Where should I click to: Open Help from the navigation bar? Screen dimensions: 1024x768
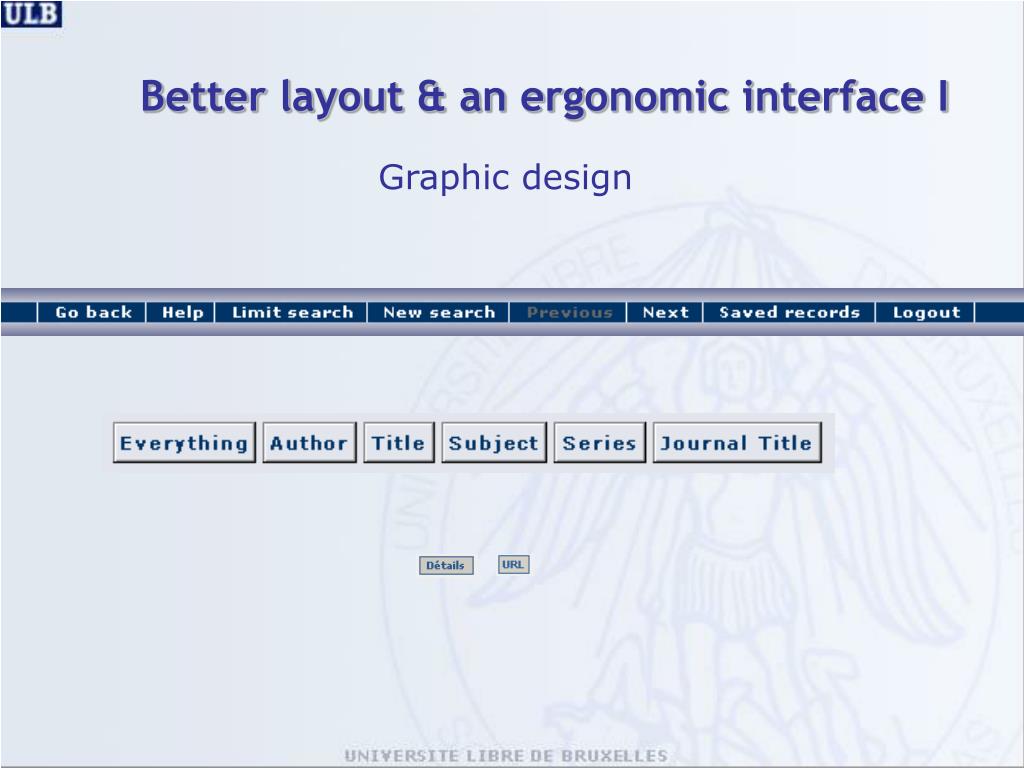182,312
